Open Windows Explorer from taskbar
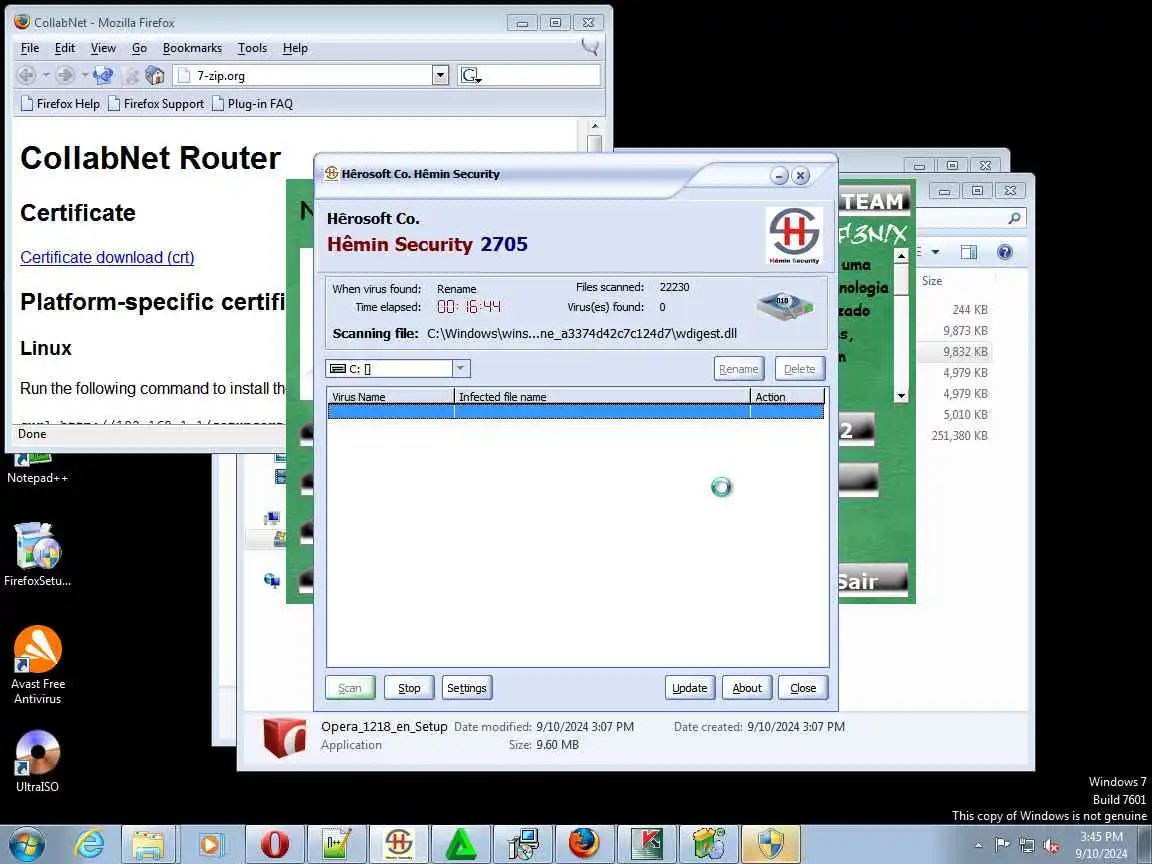 (x=149, y=844)
